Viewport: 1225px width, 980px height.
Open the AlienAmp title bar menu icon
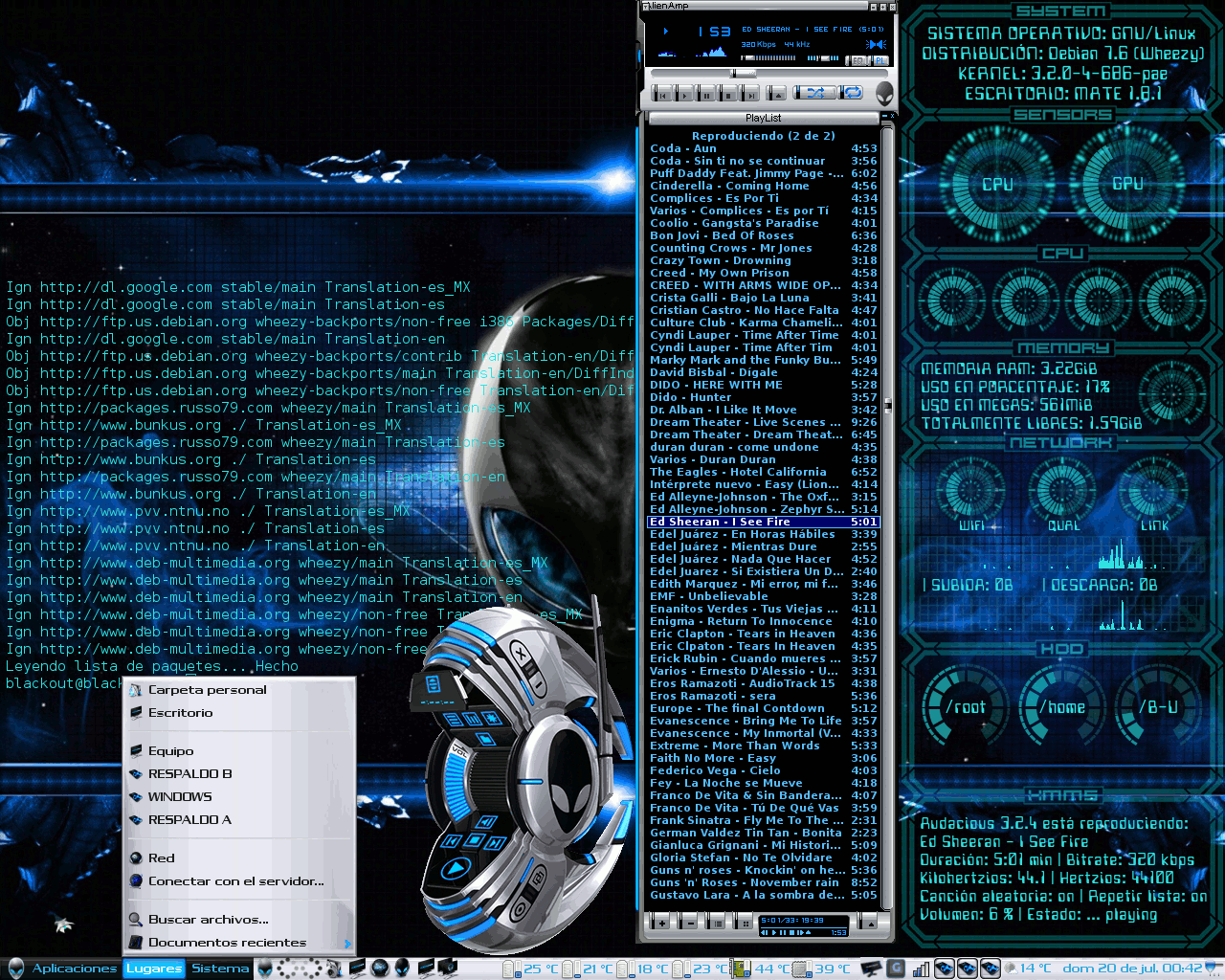(x=645, y=6)
